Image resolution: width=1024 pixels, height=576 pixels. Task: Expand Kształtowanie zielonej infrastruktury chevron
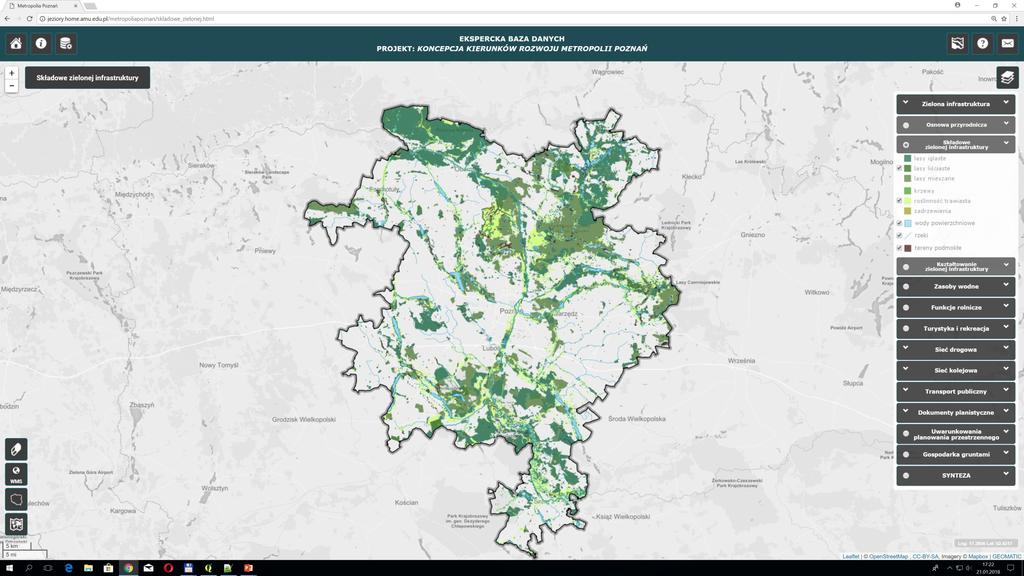pyautogui.click(x=1006, y=265)
